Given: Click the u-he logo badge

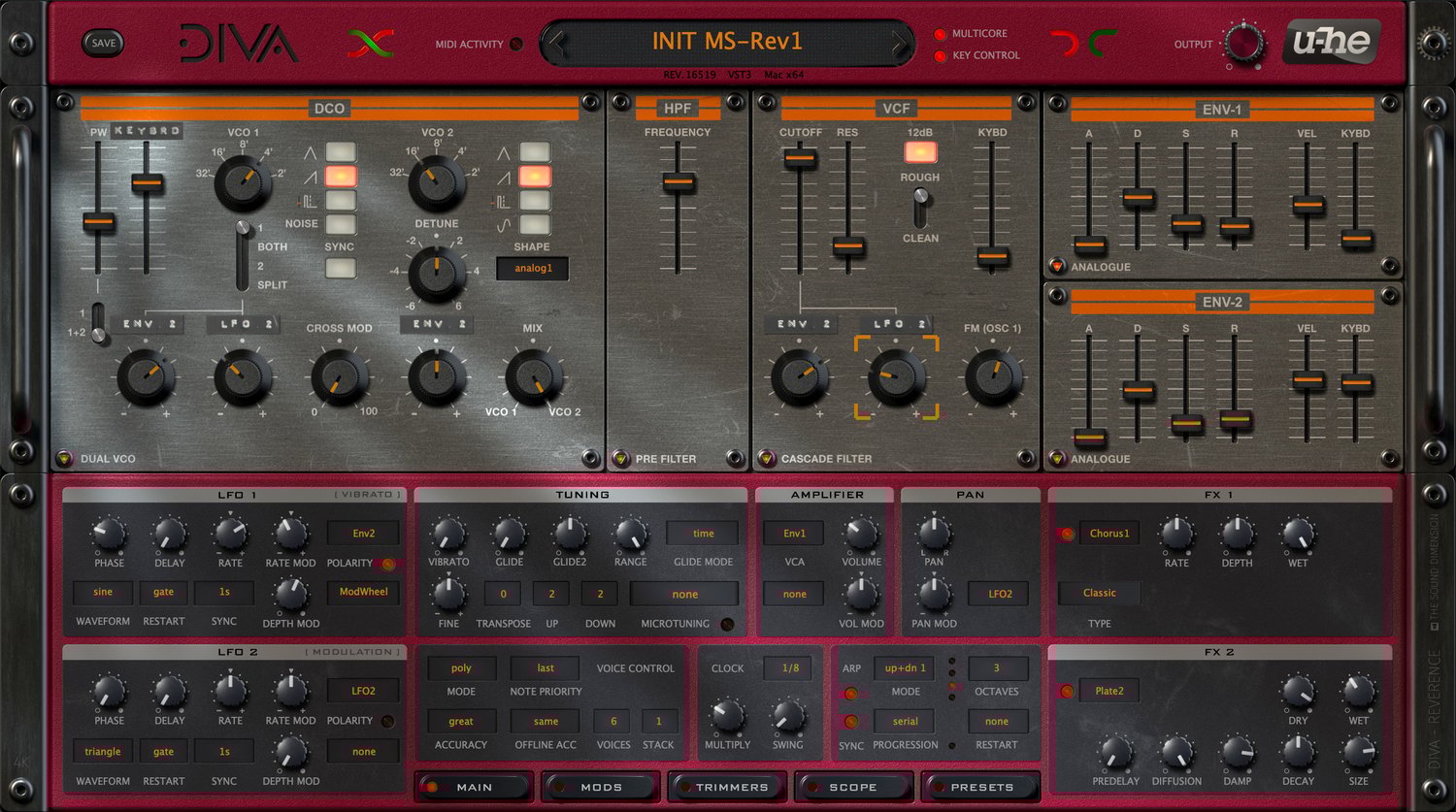Looking at the screenshot, I should point(1332,44).
